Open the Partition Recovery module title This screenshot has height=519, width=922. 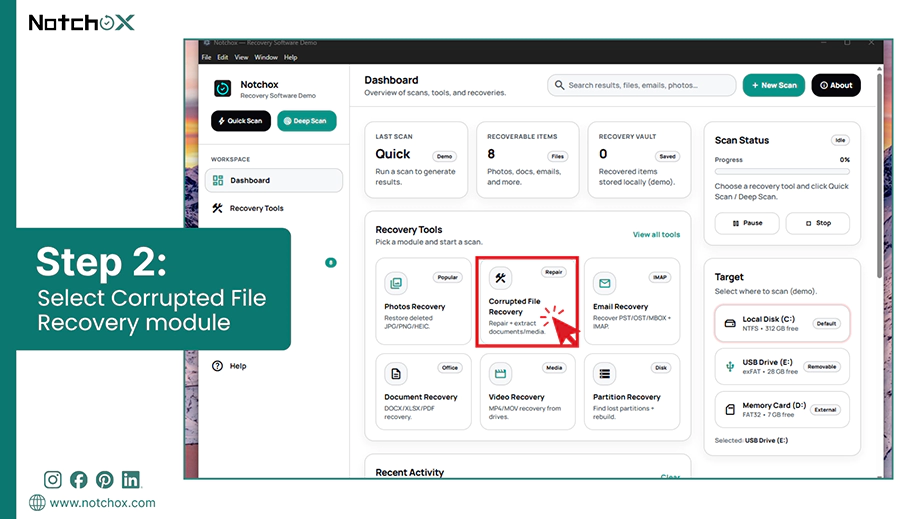[626, 397]
